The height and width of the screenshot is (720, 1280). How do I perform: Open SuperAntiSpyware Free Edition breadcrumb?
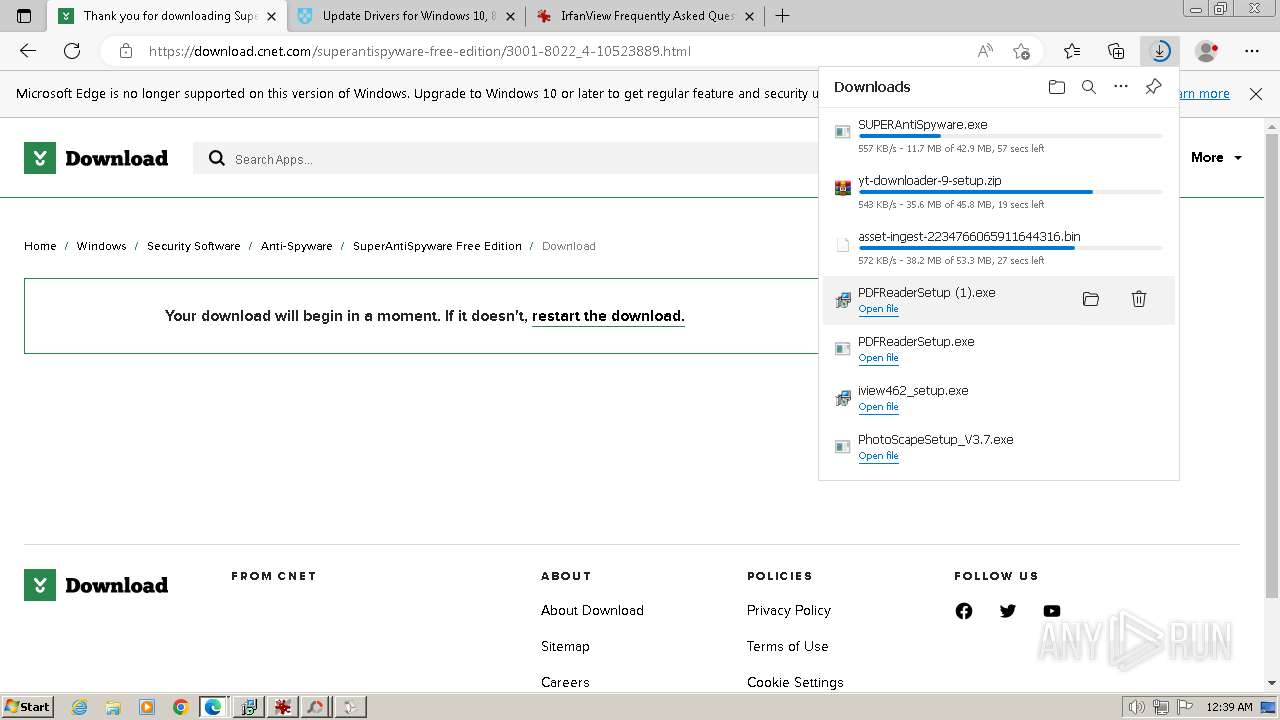pos(437,246)
